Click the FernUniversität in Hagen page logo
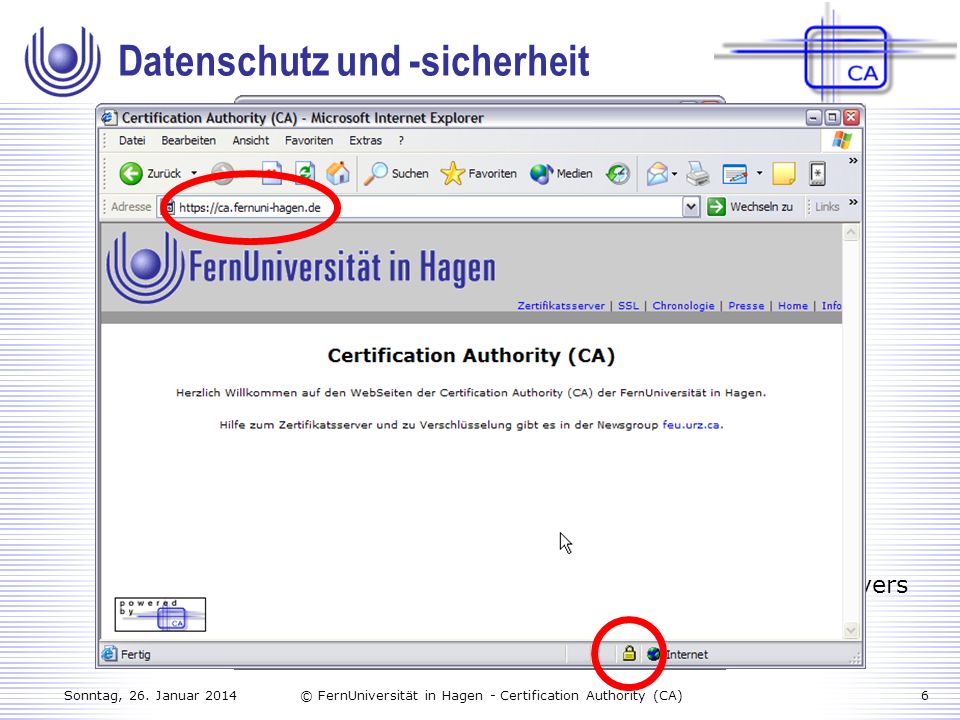Screen dimensions: 960x720 coord(301,268)
